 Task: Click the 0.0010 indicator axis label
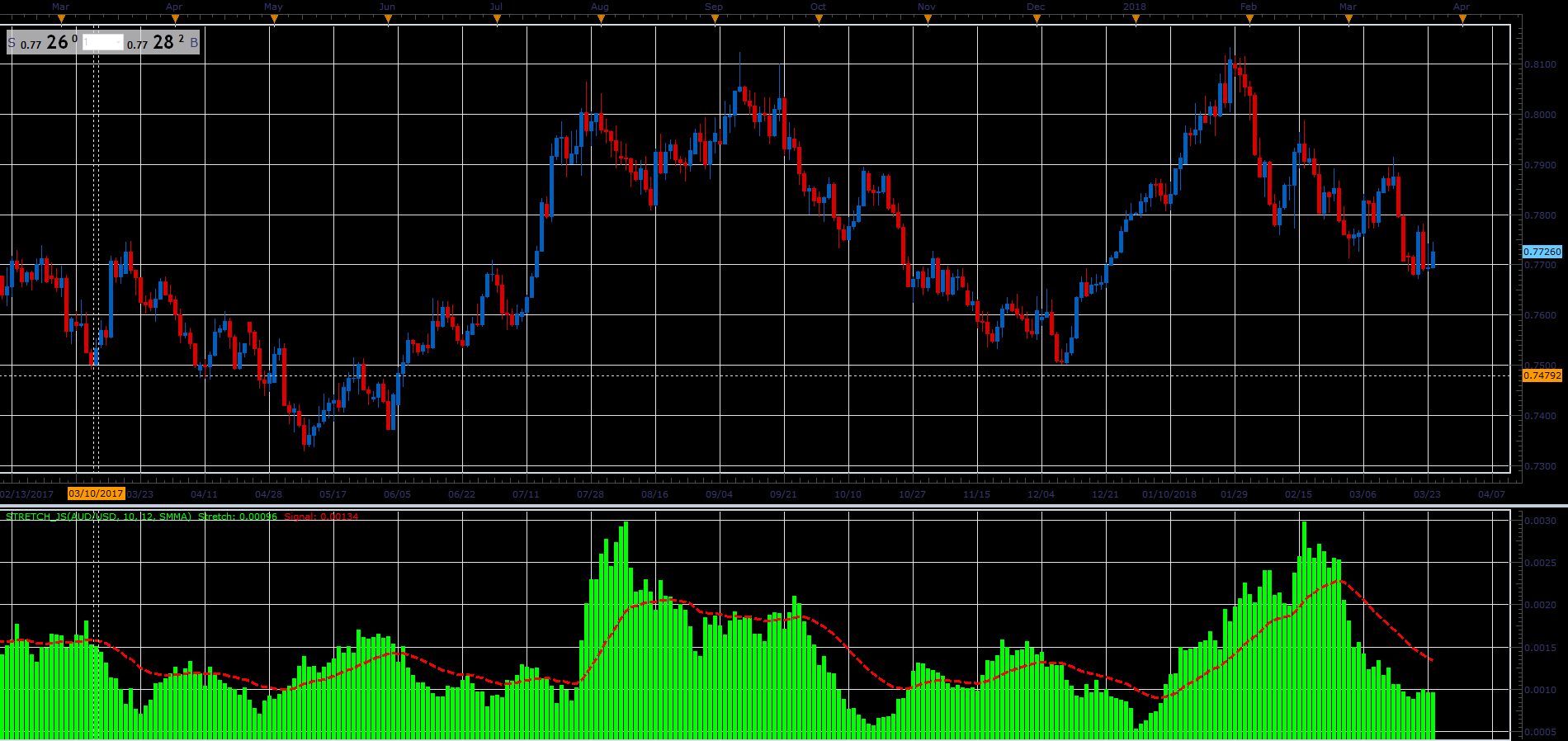coord(1540,690)
